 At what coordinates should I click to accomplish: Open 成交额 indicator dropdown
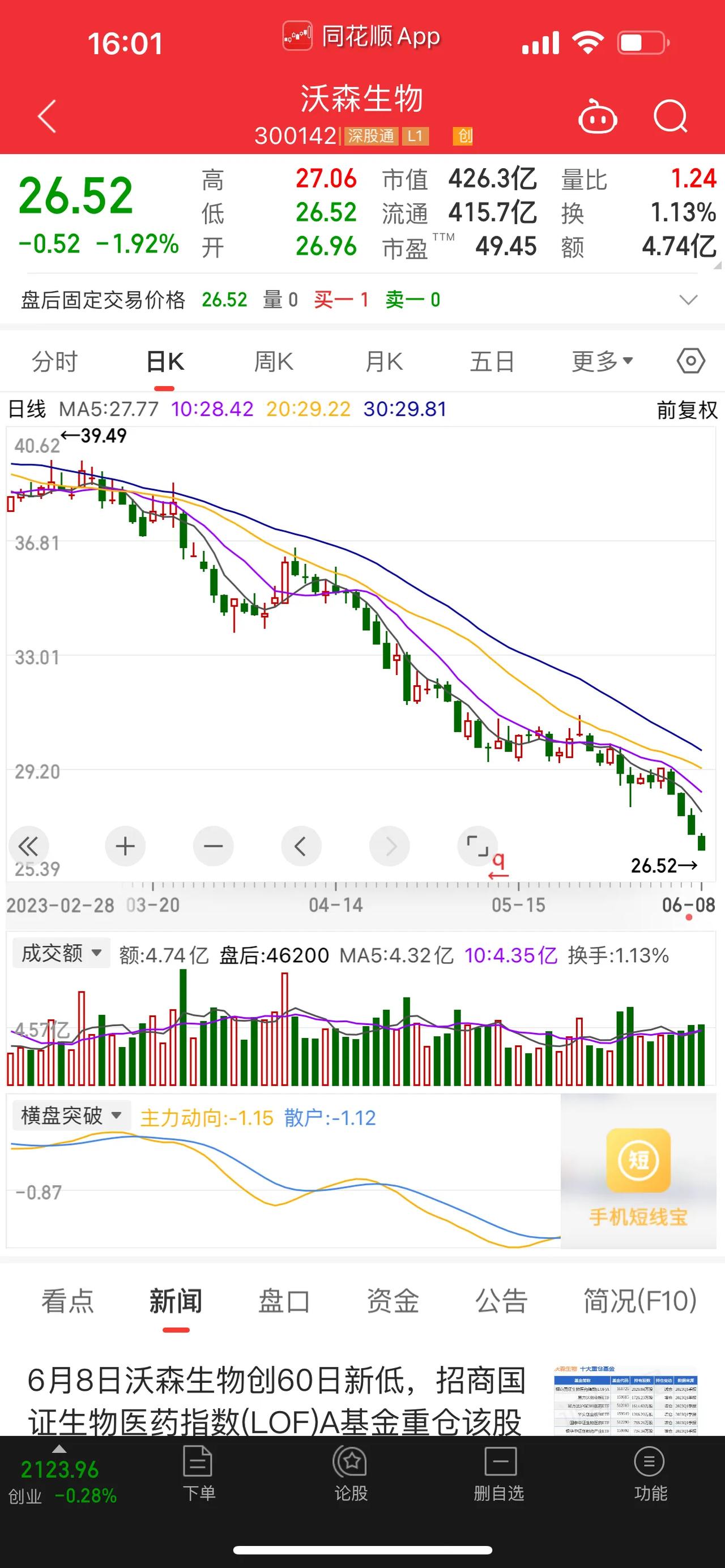point(62,953)
